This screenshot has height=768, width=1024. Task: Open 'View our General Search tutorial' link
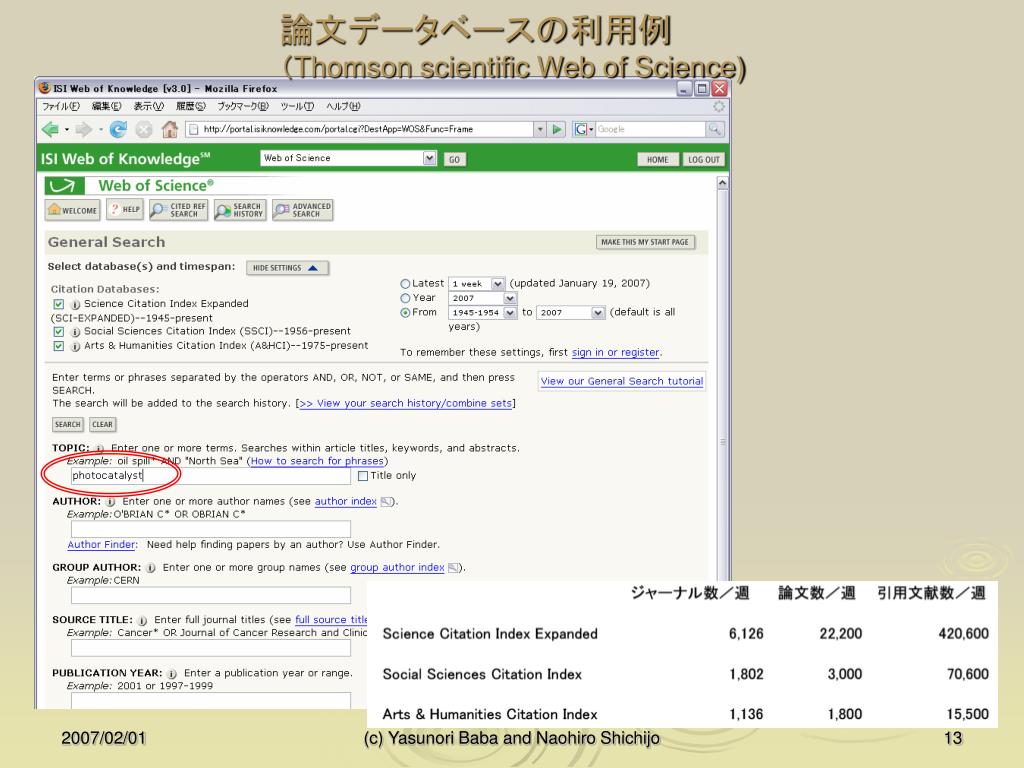pyautogui.click(x=622, y=381)
